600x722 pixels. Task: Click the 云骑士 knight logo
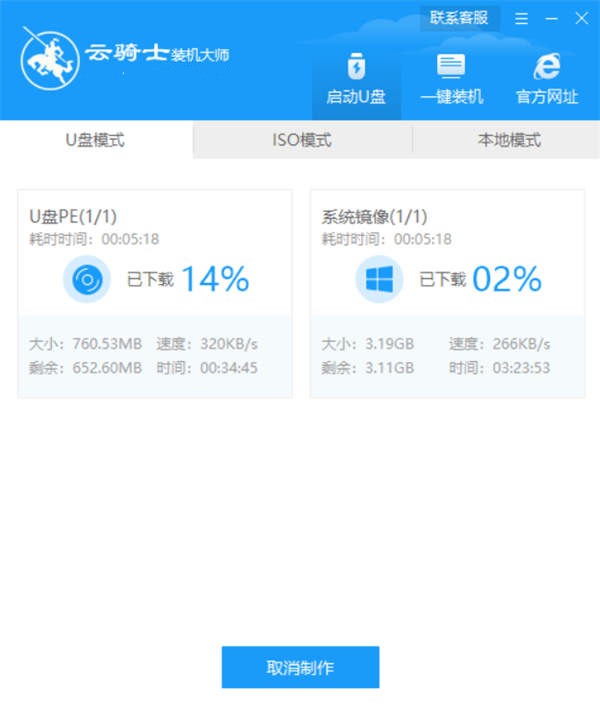coord(50,59)
